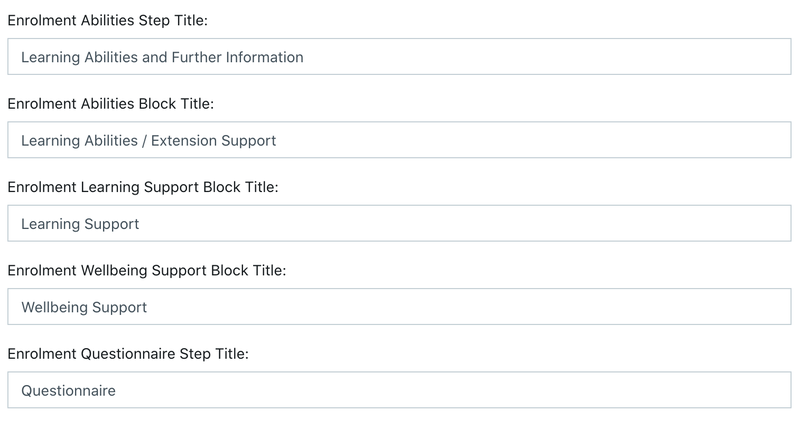Image resolution: width=800 pixels, height=421 pixels.
Task: Click the 'Enrolment Learning Support Block Title:' label
Action: tap(142, 186)
